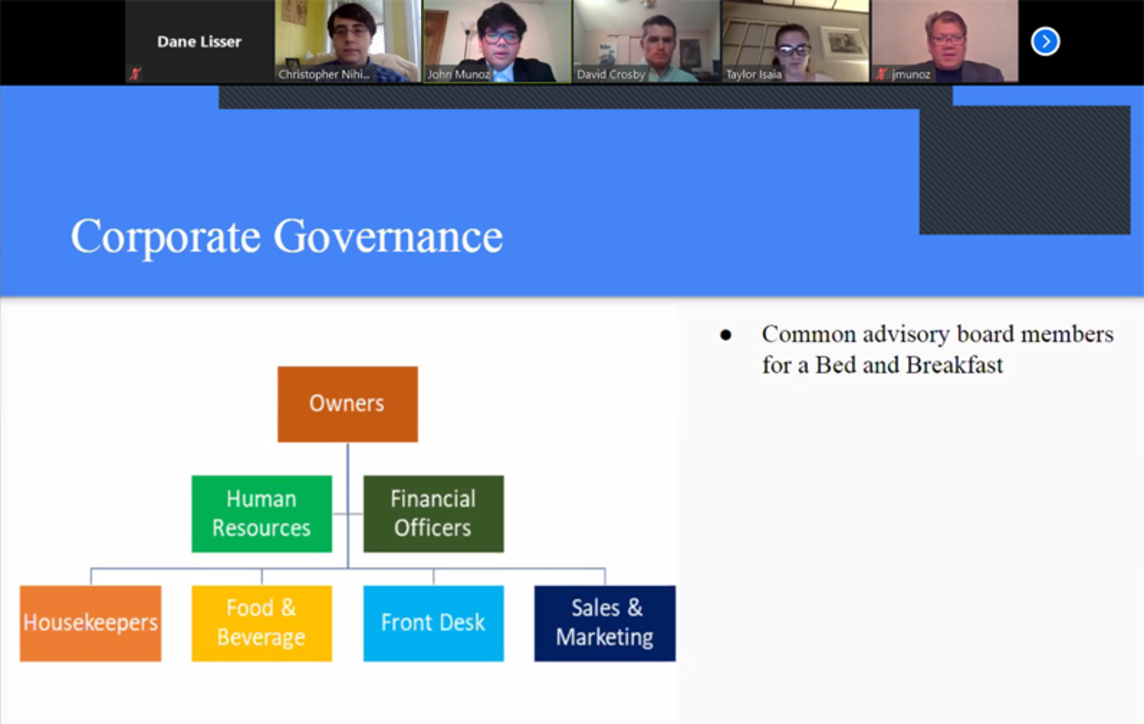Image resolution: width=1144 pixels, height=724 pixels.
Task: Click the orange Housekeepers box
Action: [x=90, y=623]
